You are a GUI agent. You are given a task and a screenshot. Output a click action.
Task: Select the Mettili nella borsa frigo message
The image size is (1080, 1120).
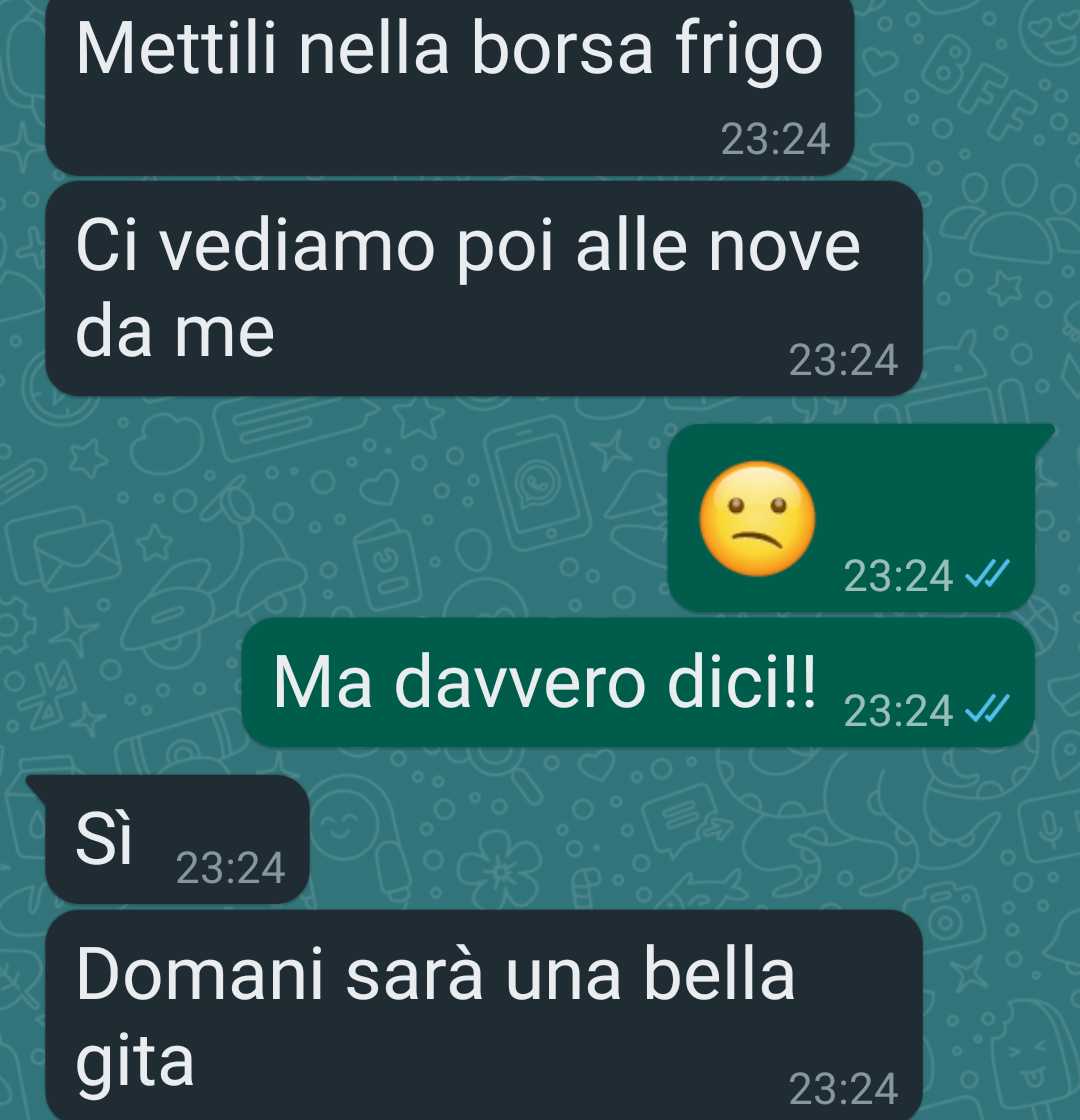click(450, 85)
